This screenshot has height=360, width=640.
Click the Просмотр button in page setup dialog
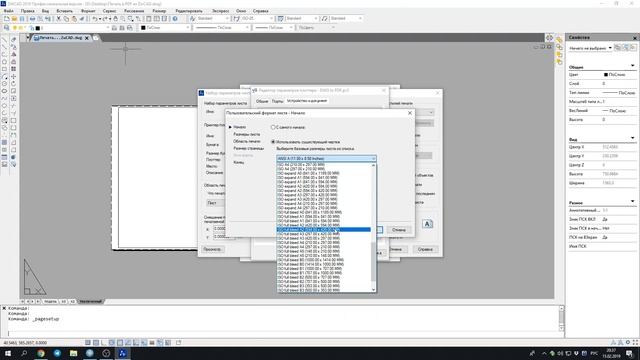[212, 249]
